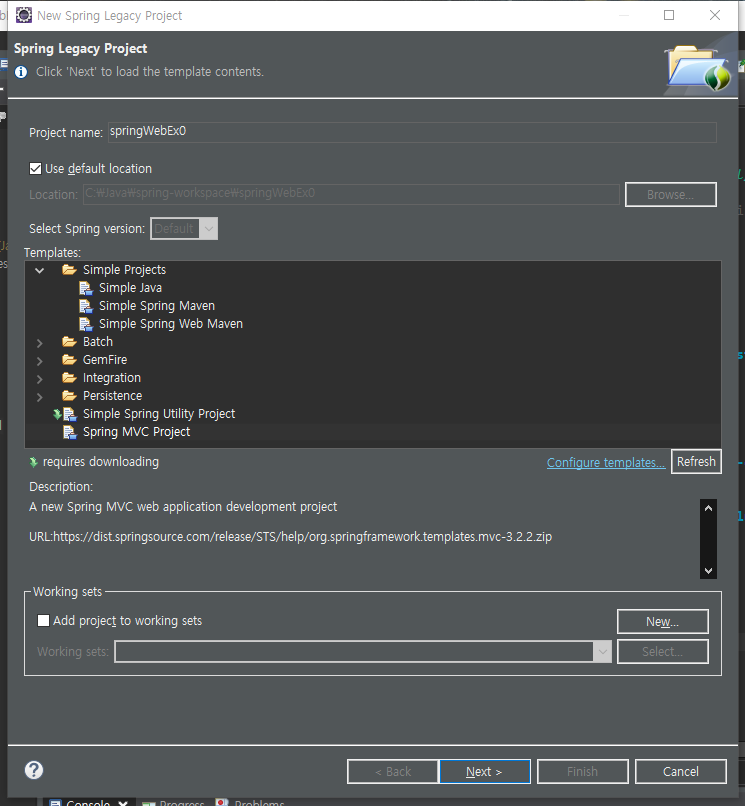Close the New Spring Legacy Project dialog
This screenshot has height=806, width=745.
click(x=715, y=15)
